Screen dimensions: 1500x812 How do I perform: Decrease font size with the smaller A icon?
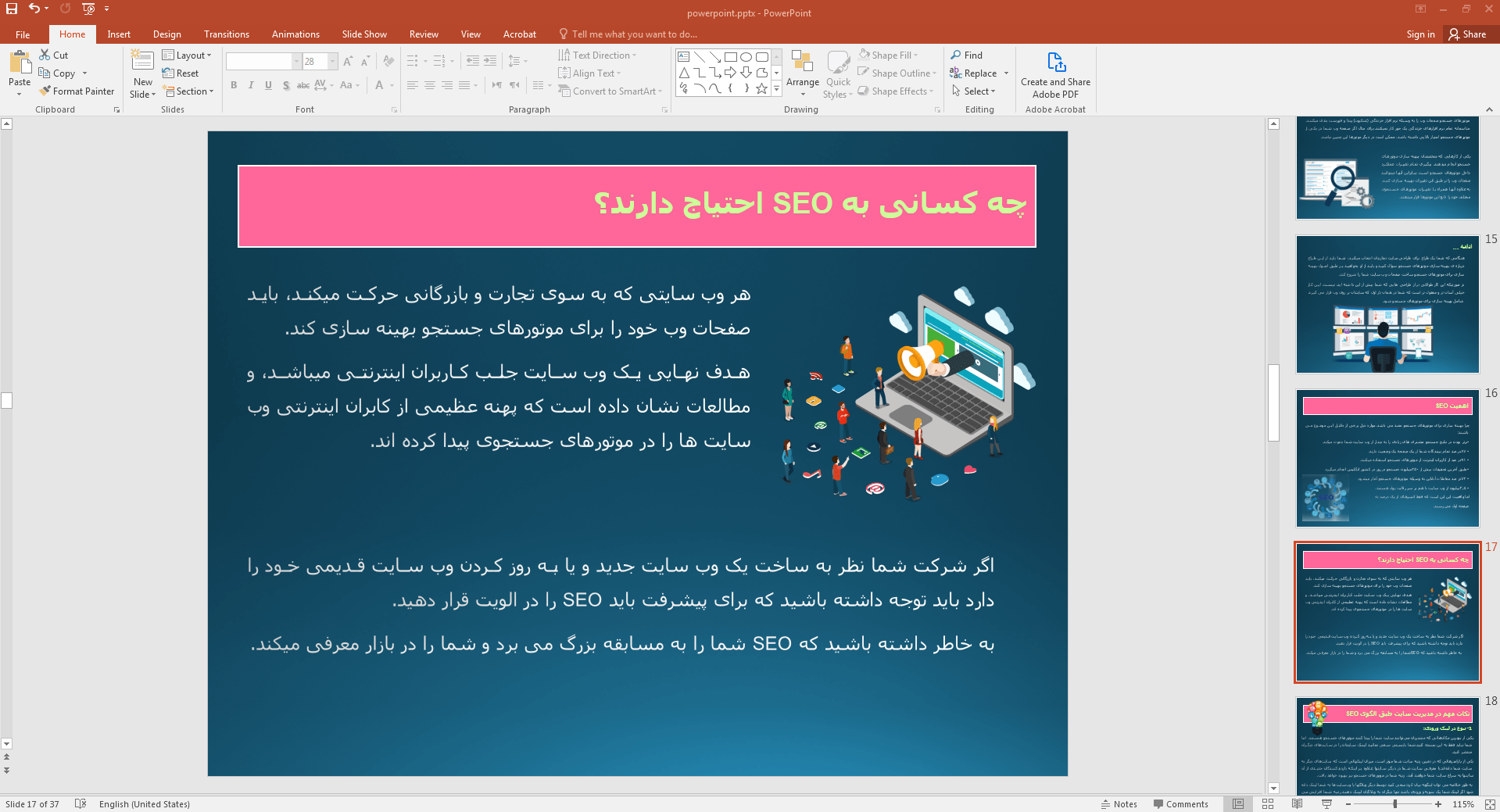(x=365, y=61)
